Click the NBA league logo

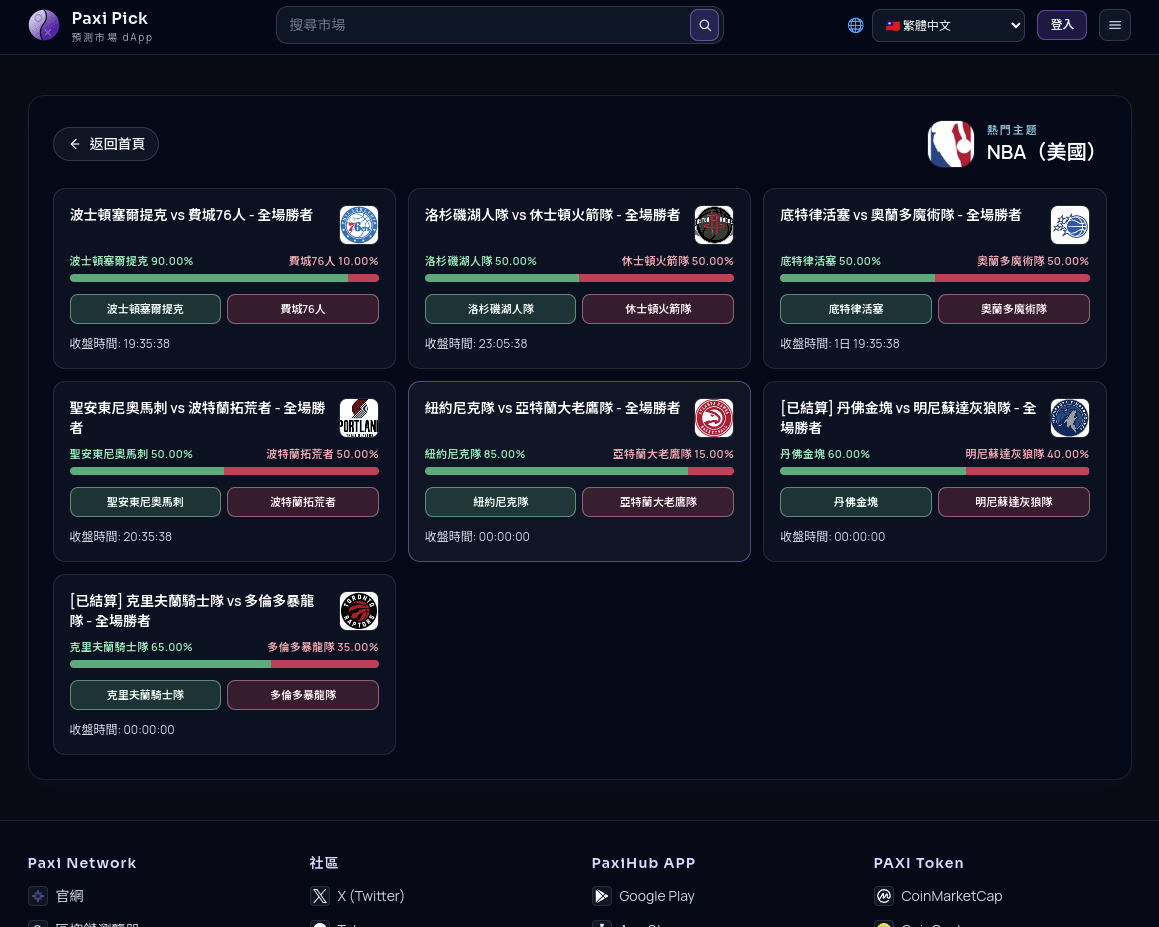point(951,144)
